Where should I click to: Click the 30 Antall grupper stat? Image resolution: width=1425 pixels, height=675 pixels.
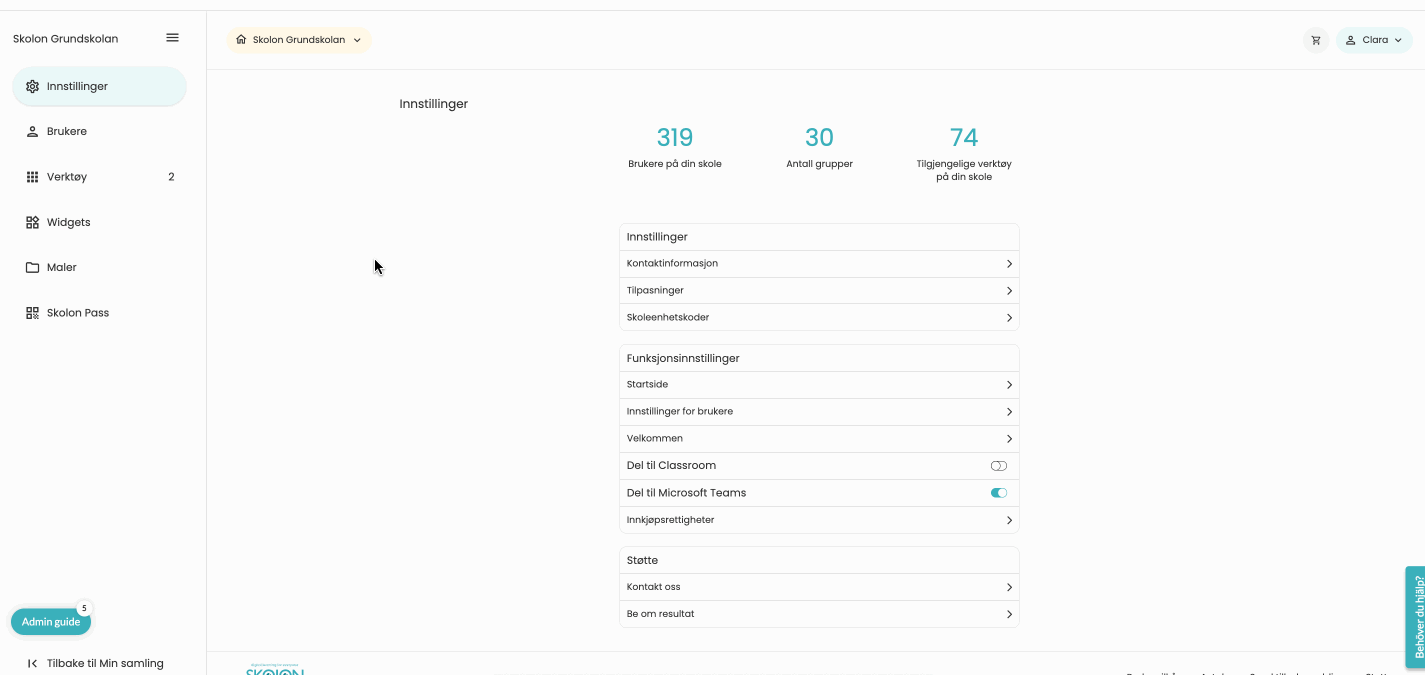click(x=819, y=147)
